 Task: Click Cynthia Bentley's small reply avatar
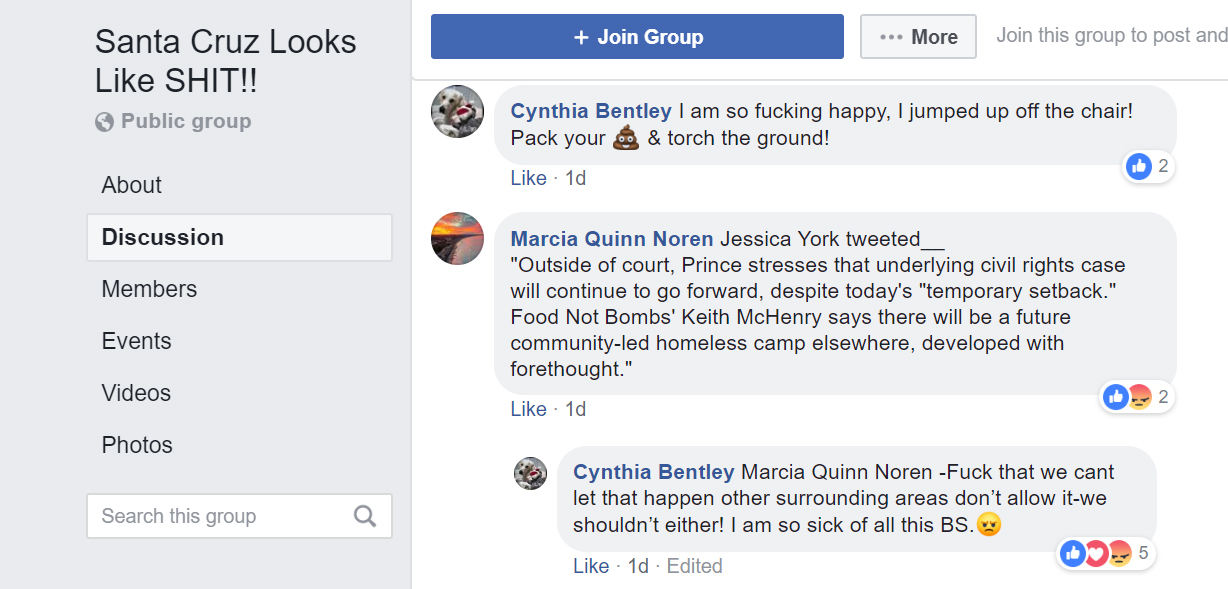pos(530,473)
